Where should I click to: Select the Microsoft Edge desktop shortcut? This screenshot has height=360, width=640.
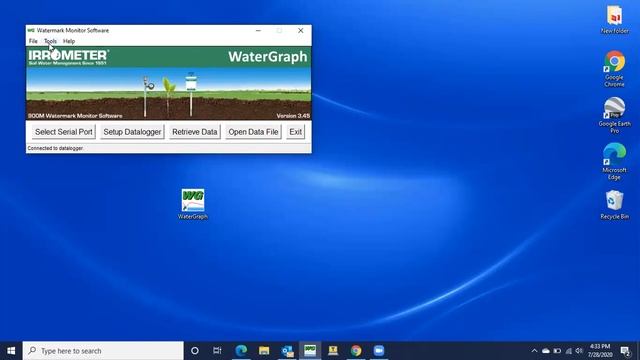point(615,162)
